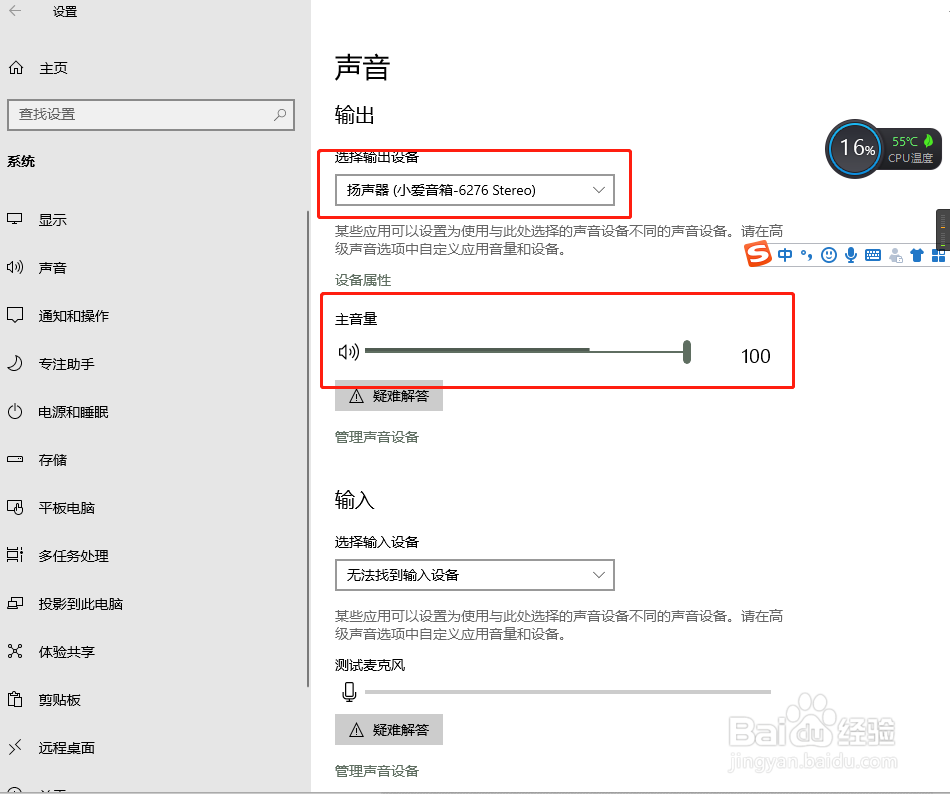The image size is (950, 794).
Task: Open the 管理声音设备 link
Action: click(x=376, y=436)
